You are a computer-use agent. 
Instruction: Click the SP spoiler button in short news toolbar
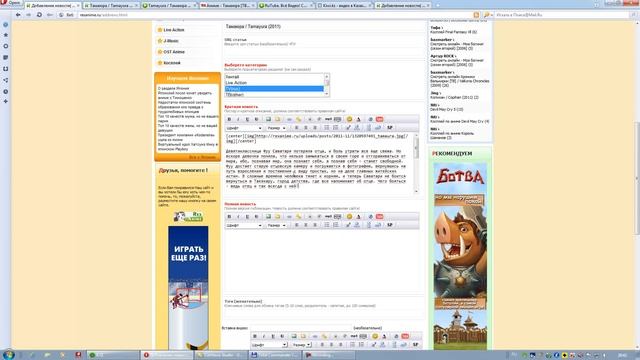pos(389,128)
